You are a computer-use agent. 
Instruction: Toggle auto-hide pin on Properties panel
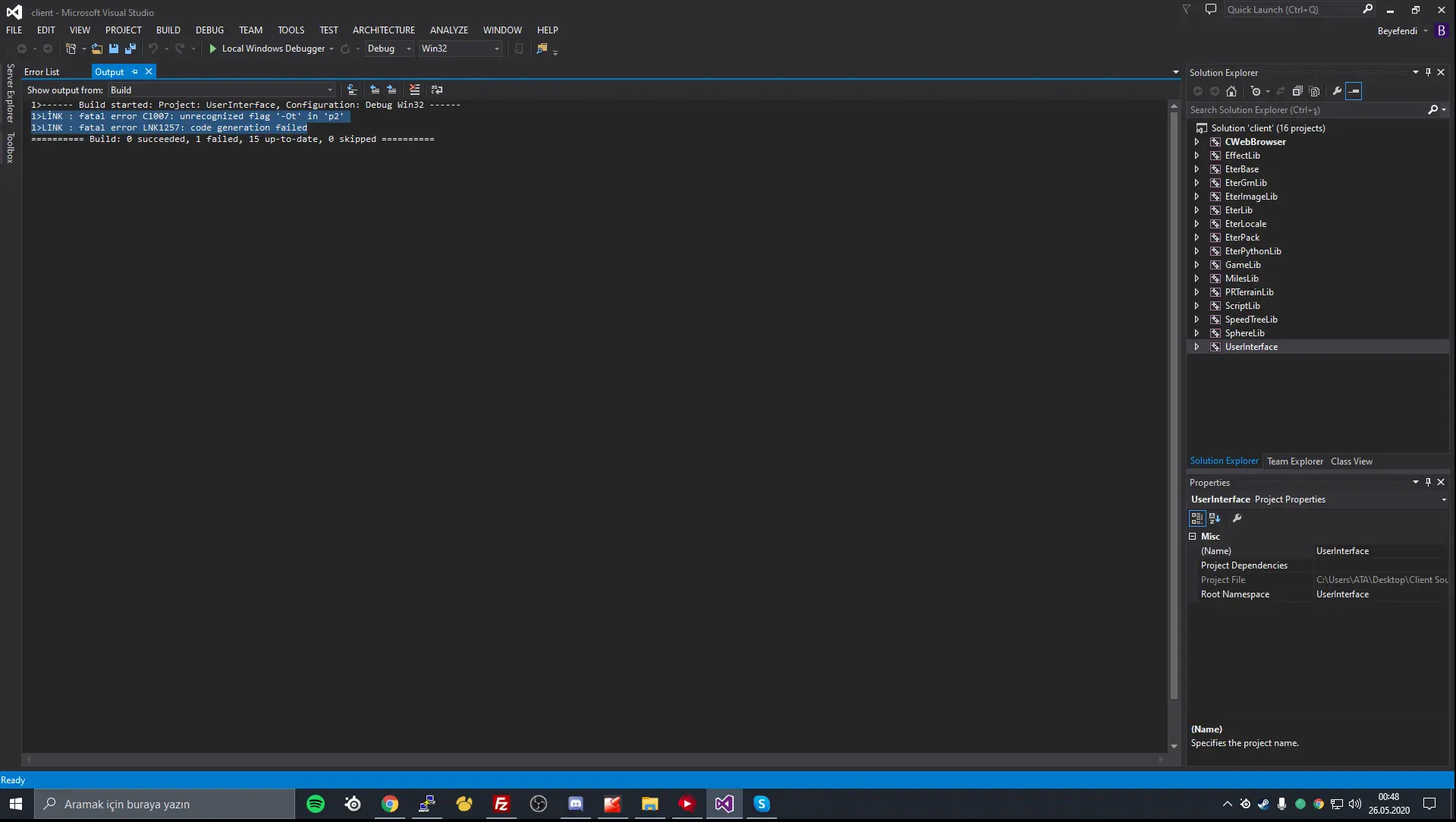tap(1428, 482)
